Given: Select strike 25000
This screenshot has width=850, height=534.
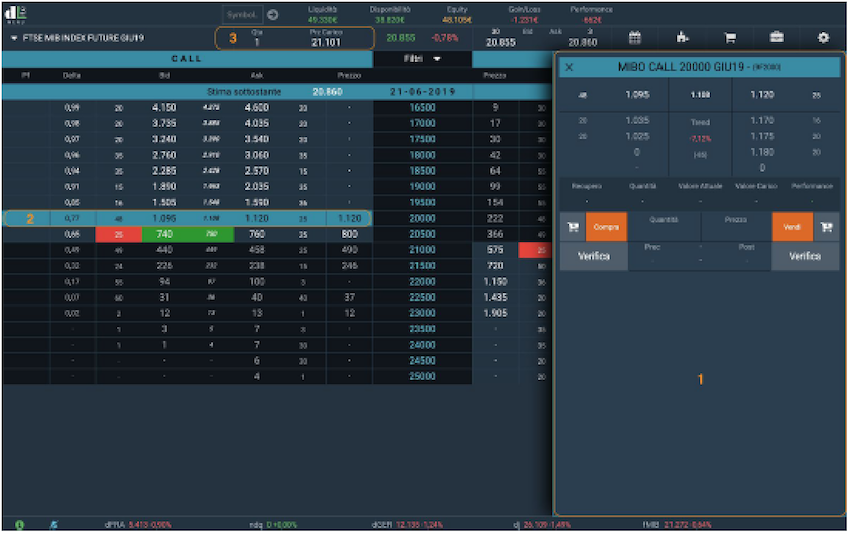Looking at the screenshot, I should click(x=422, y=376).
